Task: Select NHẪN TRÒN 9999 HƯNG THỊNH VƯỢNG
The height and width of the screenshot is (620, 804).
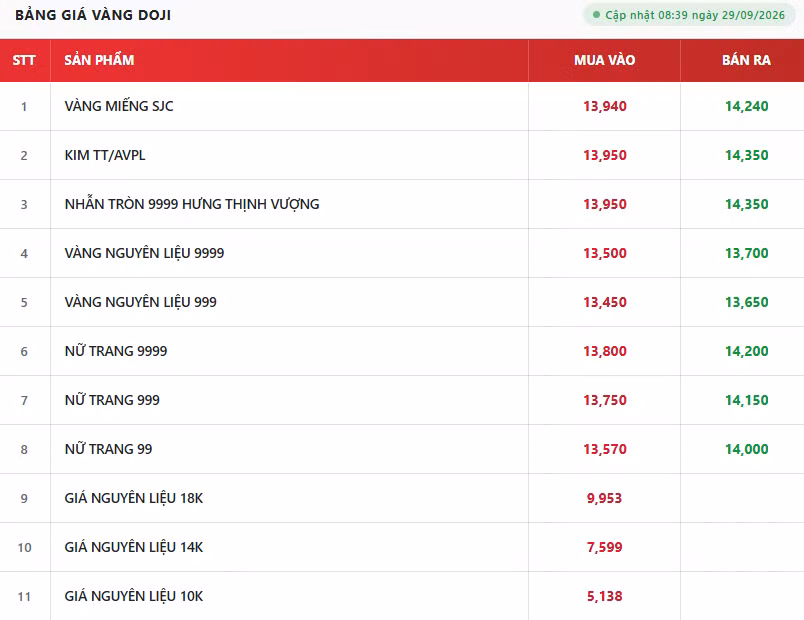Action: [x=192, y=204]
